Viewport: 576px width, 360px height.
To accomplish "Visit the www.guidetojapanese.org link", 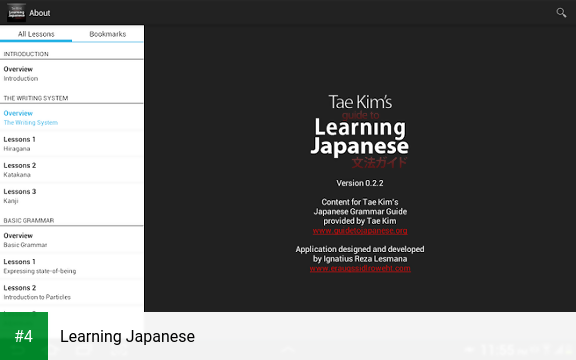I will (360, 231).
